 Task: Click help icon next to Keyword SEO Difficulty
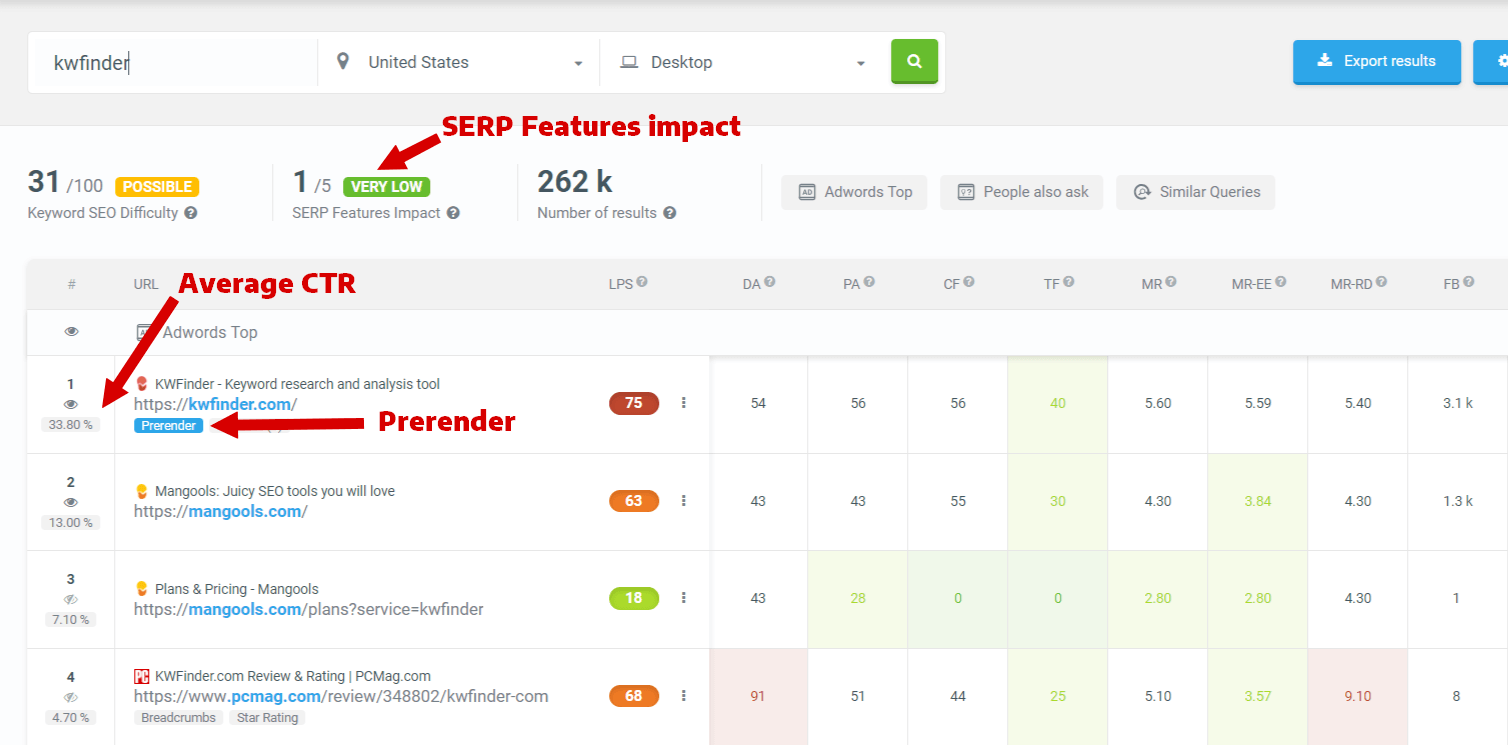coord(191,213)
